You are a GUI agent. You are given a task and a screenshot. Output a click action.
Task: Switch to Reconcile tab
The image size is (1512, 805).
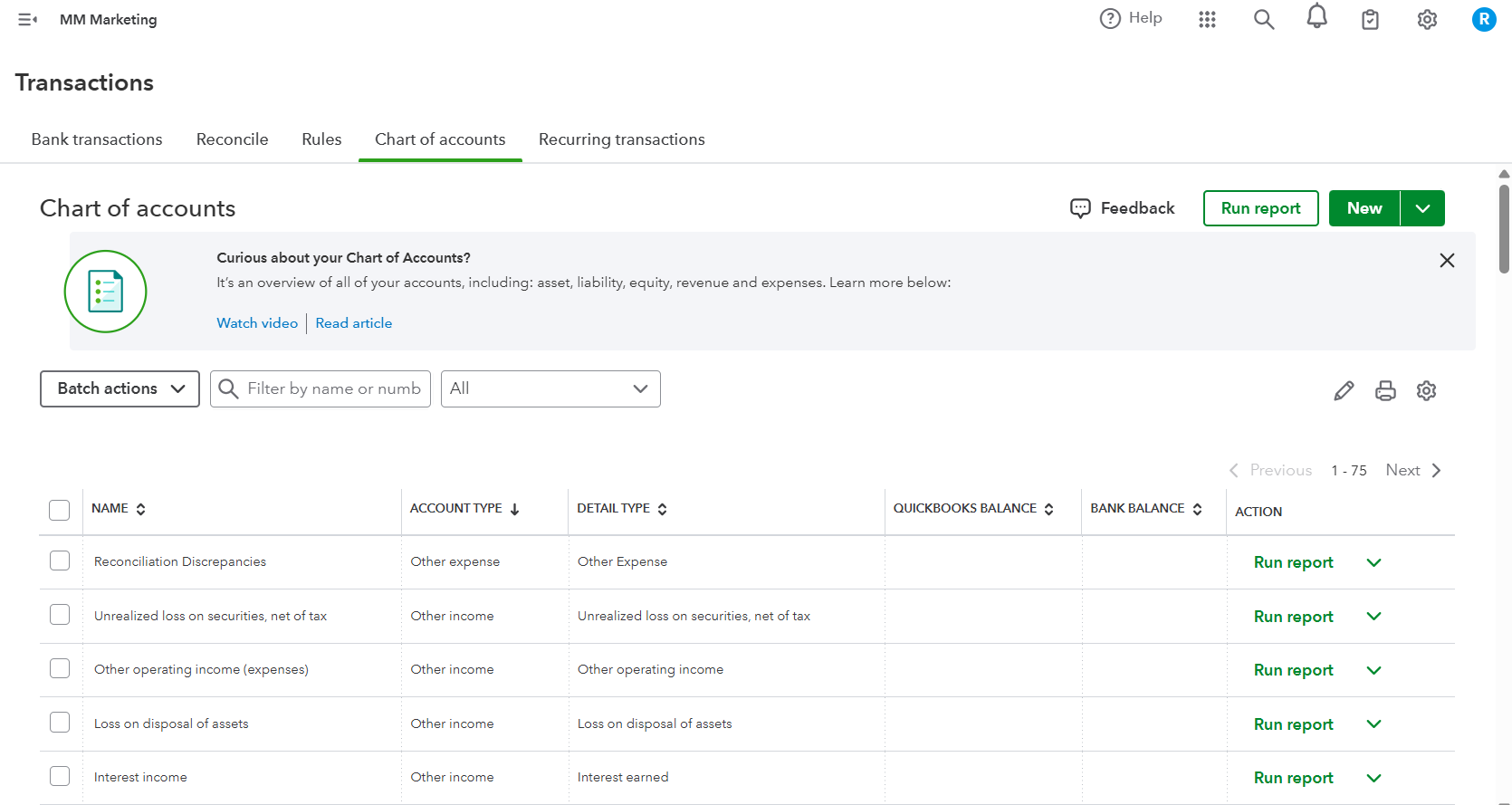pos(232,139)
